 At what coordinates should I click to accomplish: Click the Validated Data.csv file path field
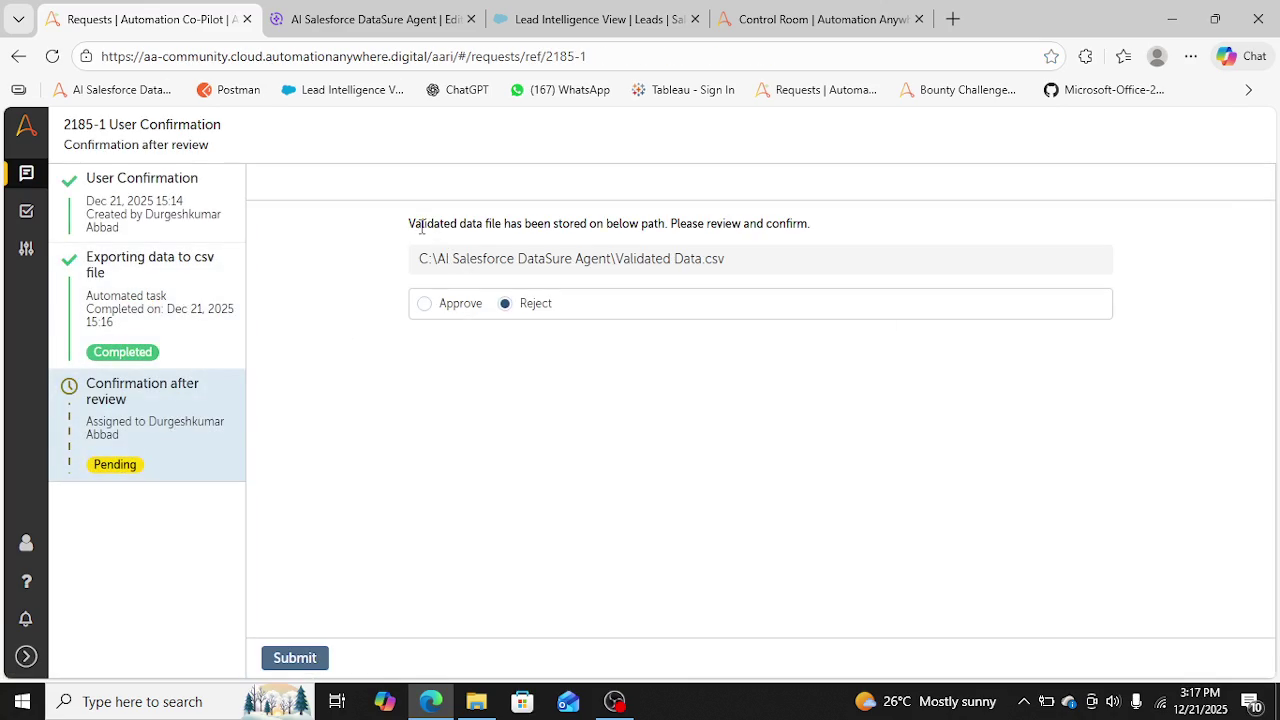tap(760, 259)
